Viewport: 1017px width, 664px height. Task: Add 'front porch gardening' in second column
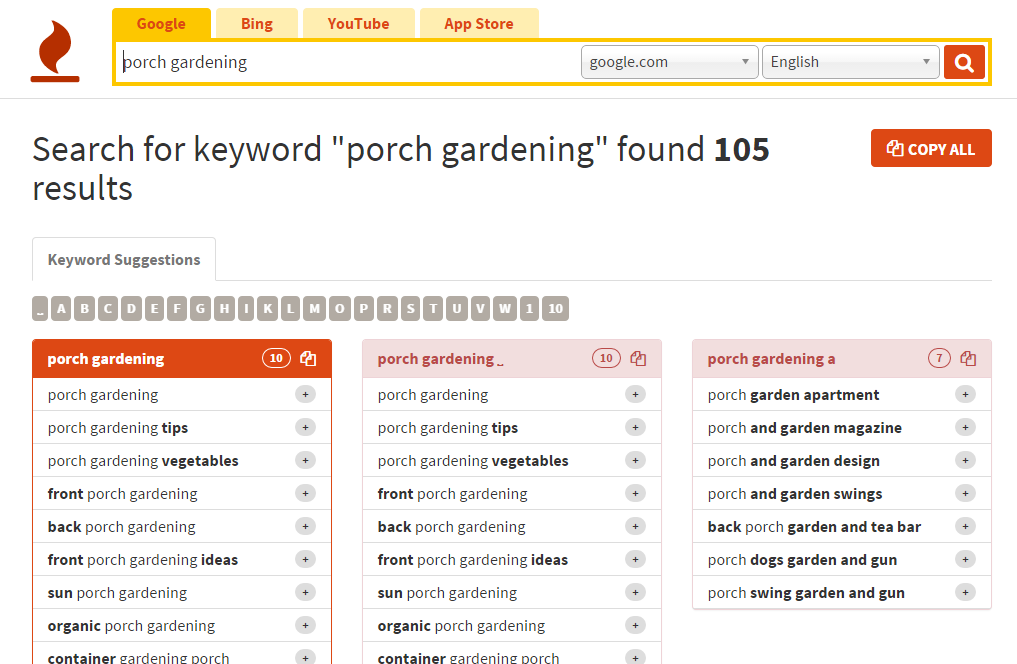pos(636,493)
